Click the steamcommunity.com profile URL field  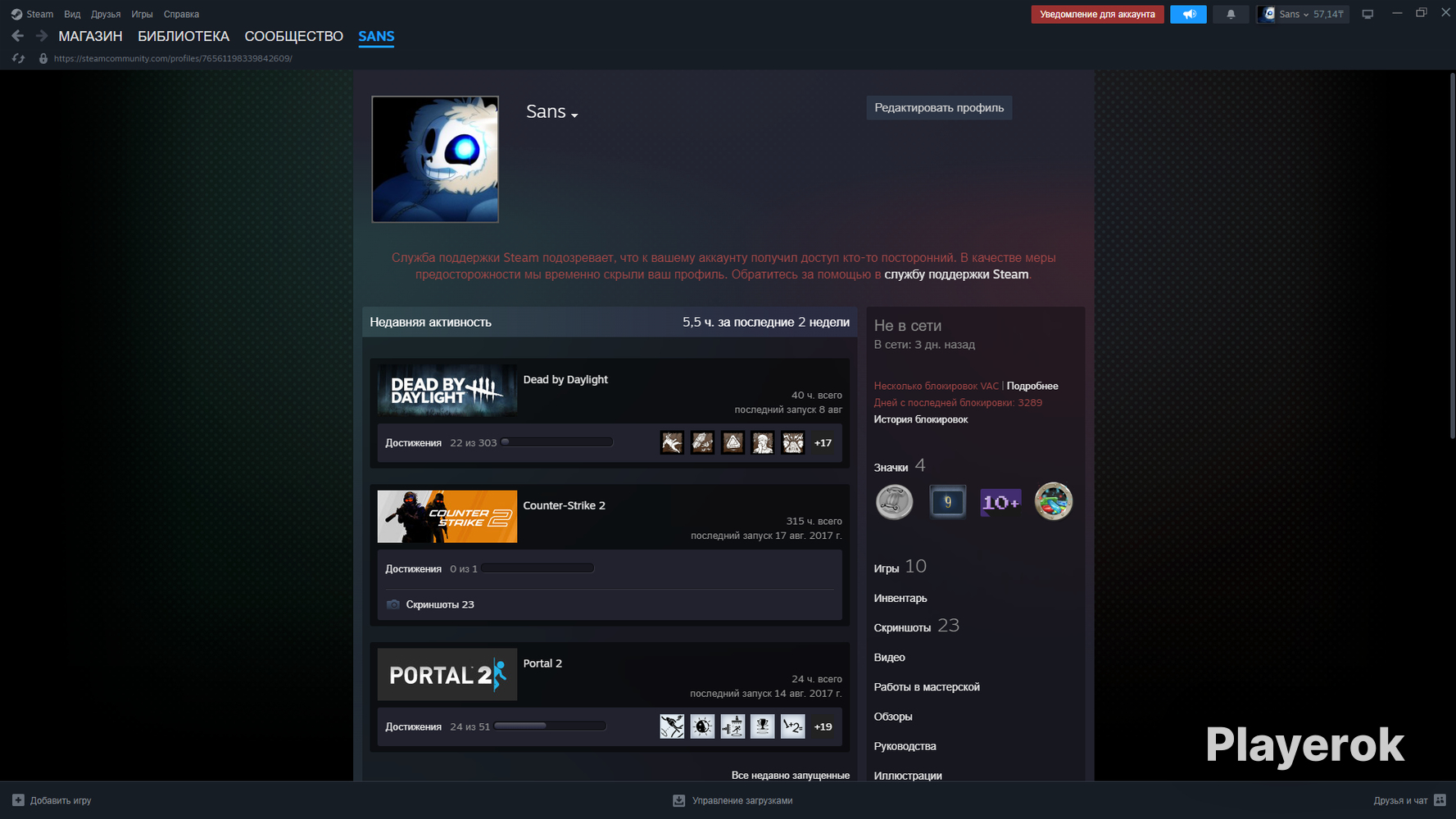(x=173, y=59)
